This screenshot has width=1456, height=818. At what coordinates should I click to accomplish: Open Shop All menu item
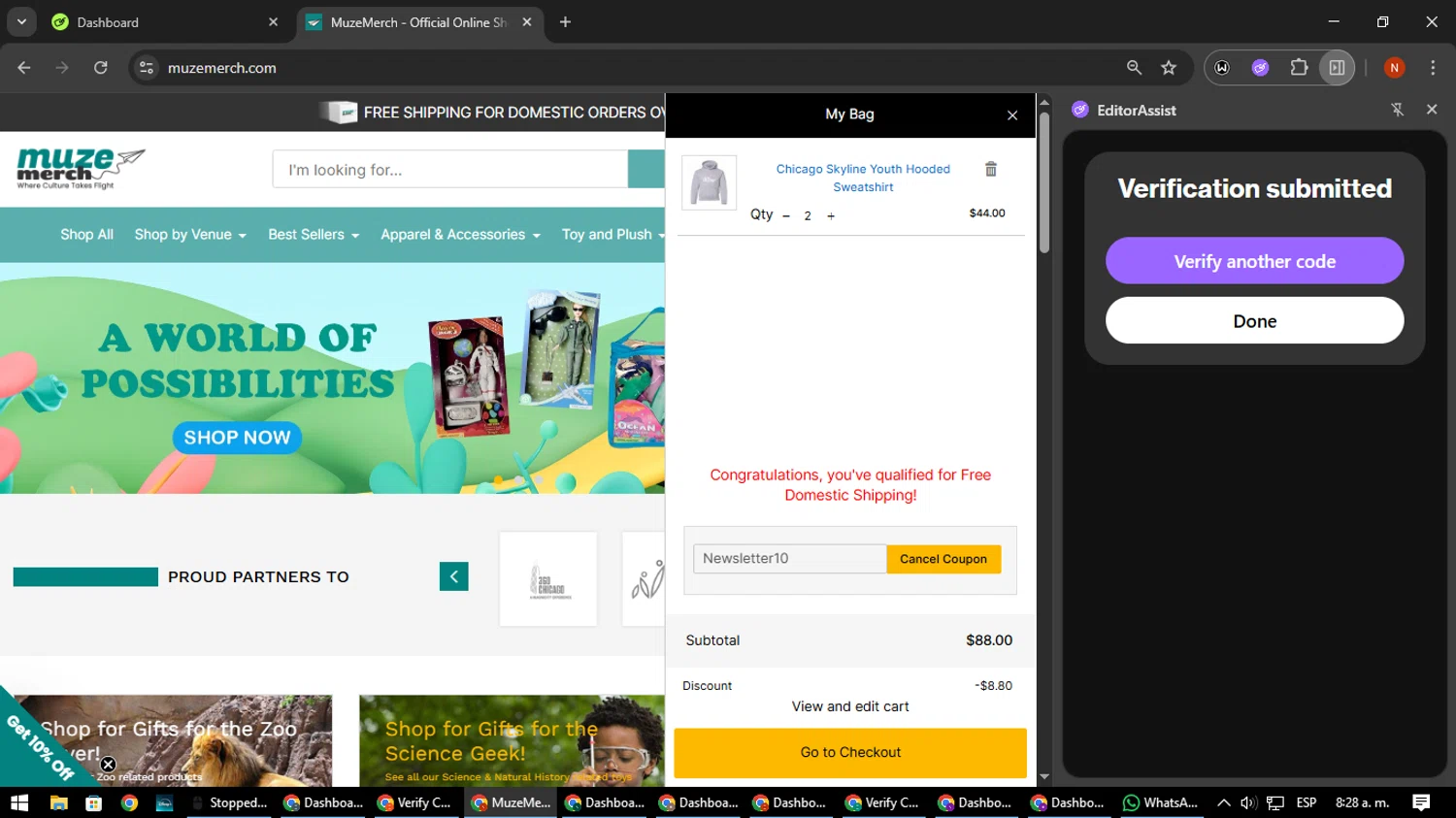tap(86, 235)
